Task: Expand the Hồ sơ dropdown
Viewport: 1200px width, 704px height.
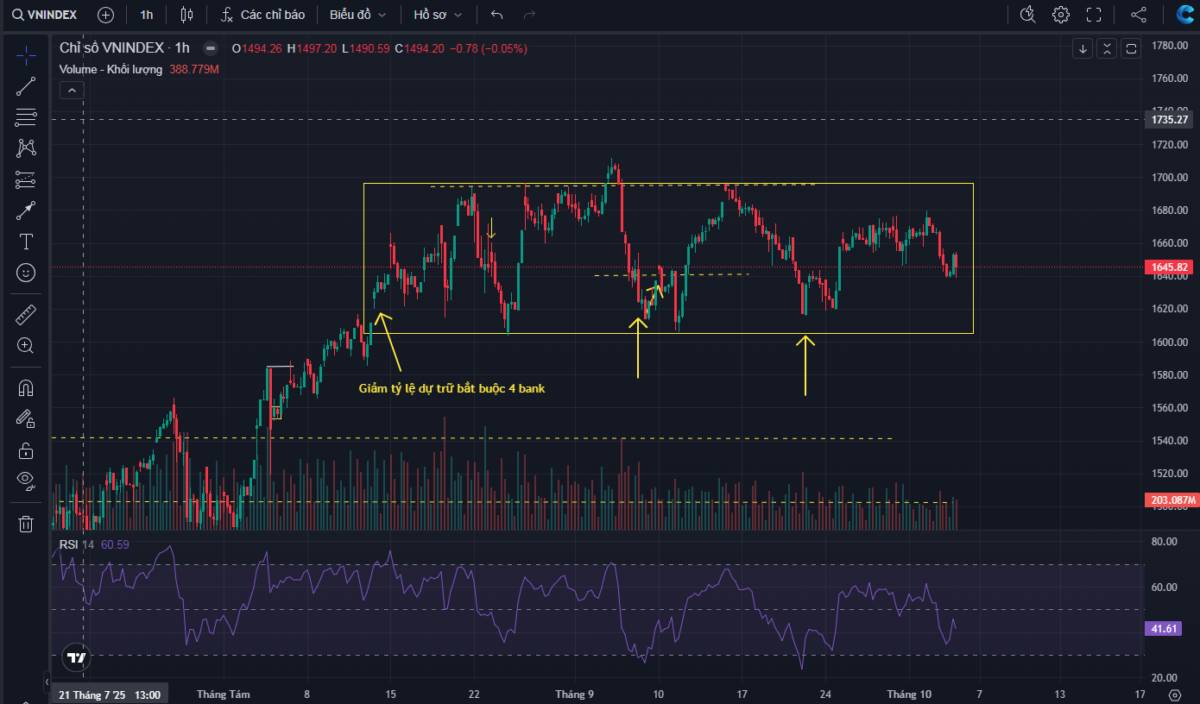Action: click(x=438, y=15)
